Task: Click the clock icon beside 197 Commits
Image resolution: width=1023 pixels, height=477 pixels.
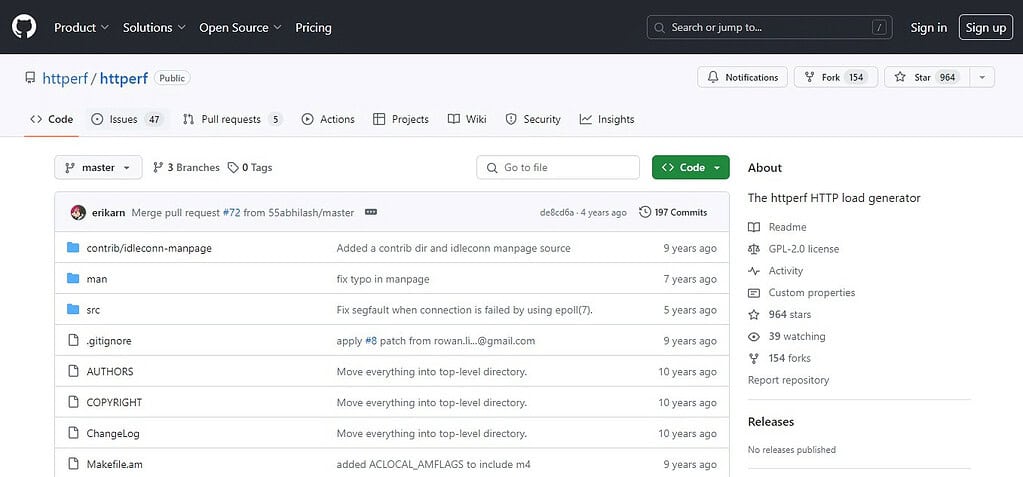Action: (x=645, y=212)
